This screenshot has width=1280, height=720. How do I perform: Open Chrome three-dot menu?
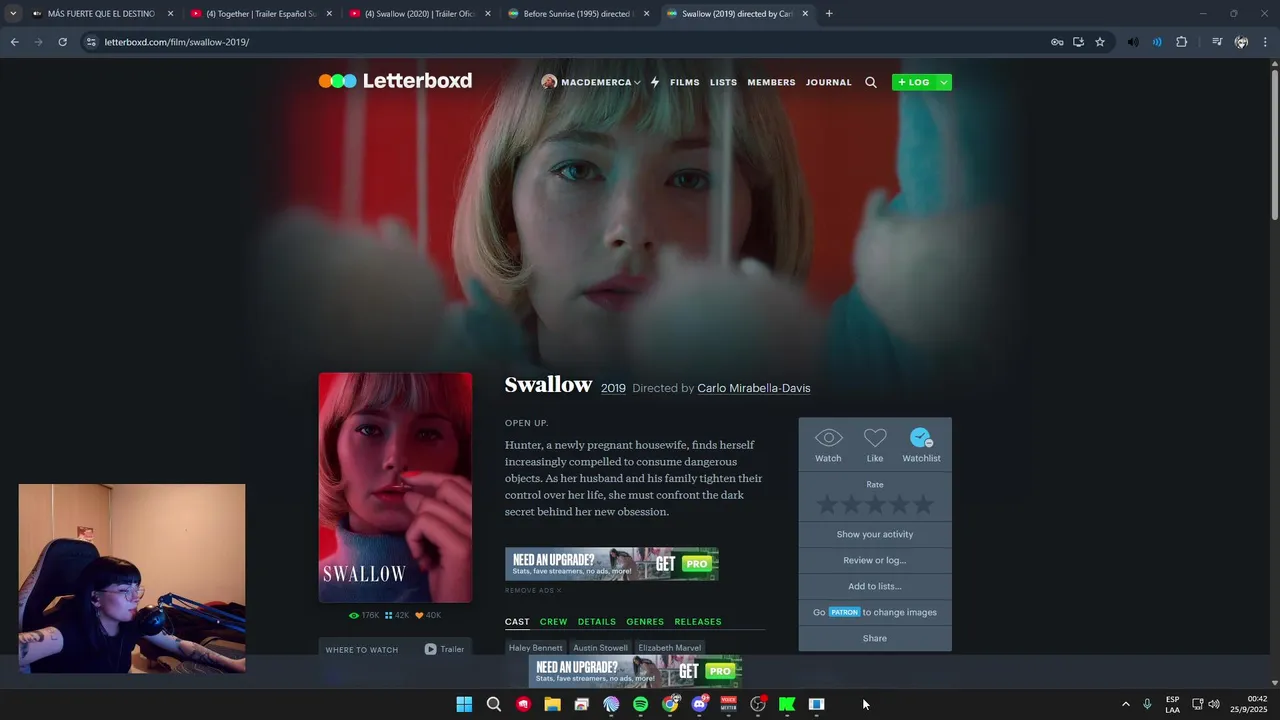click(x=1265, y=42)
